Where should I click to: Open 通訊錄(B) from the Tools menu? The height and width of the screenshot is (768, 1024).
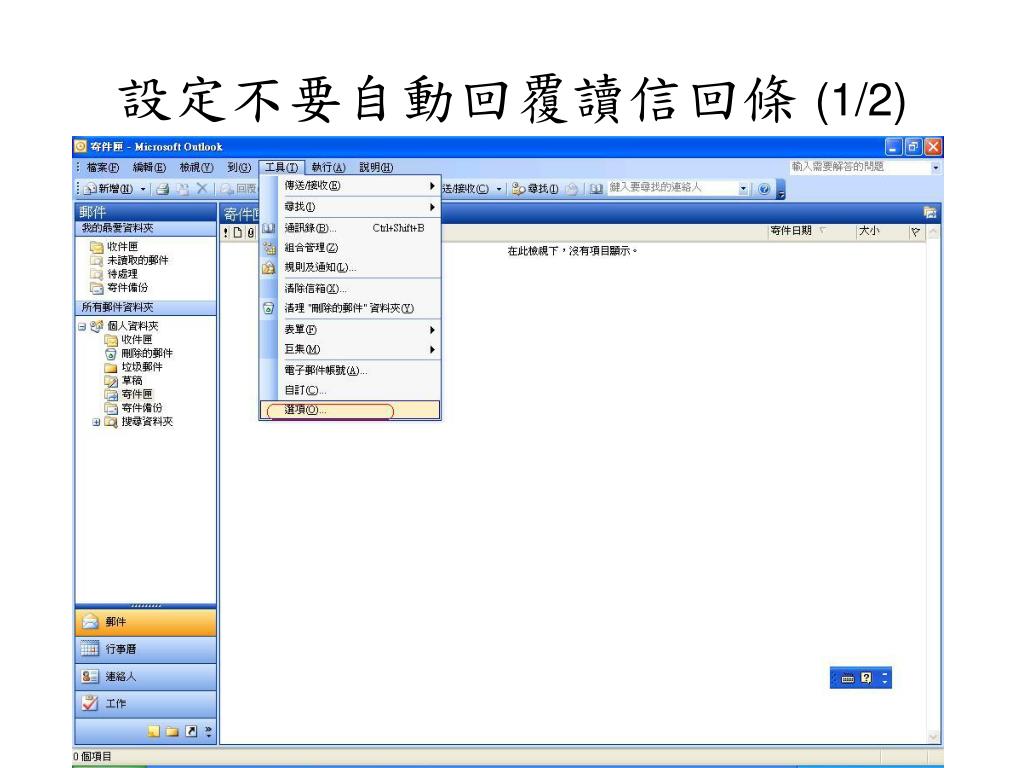tap(350, 228)
